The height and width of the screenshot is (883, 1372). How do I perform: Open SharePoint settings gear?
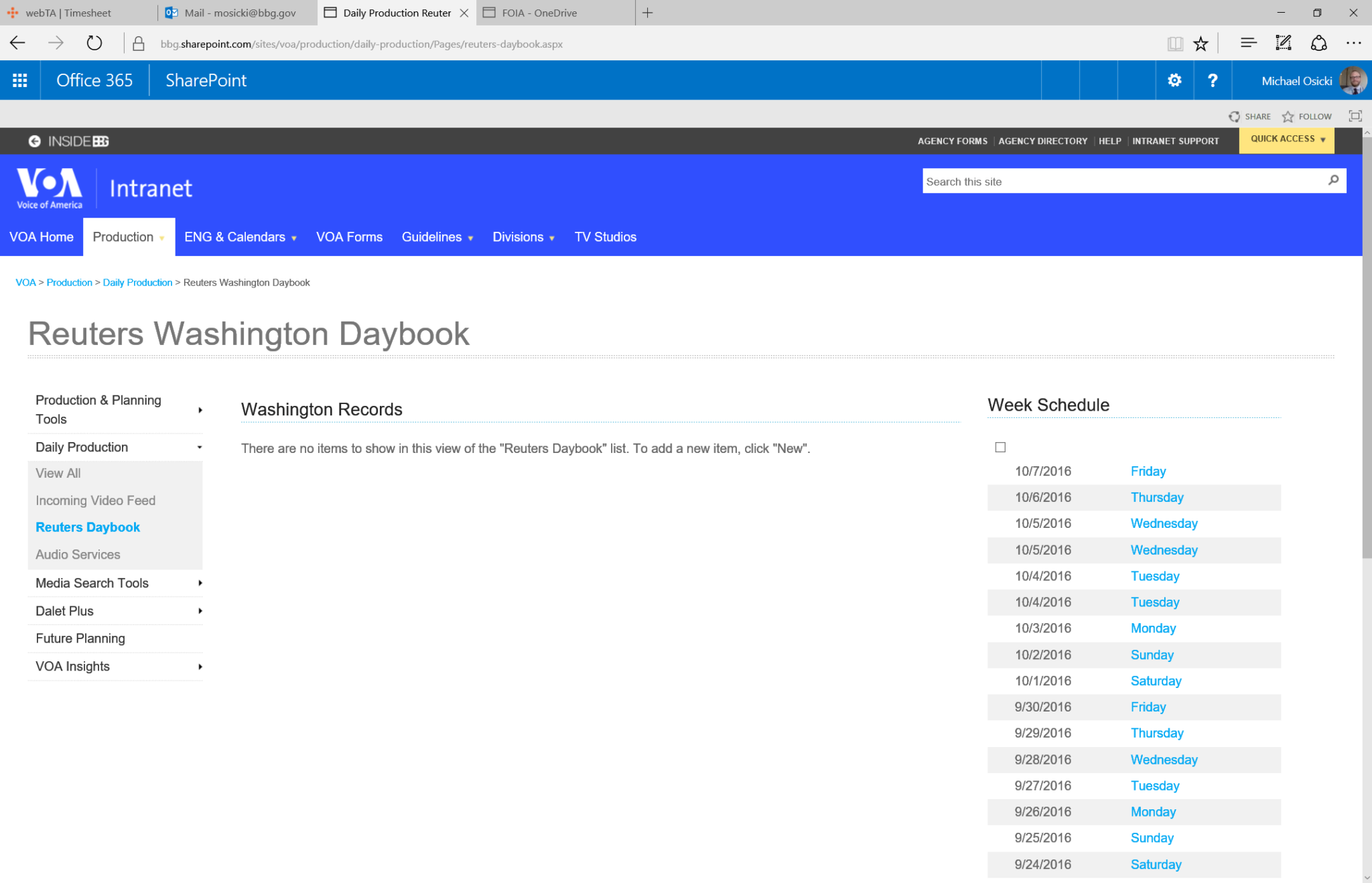point(1174,80)
